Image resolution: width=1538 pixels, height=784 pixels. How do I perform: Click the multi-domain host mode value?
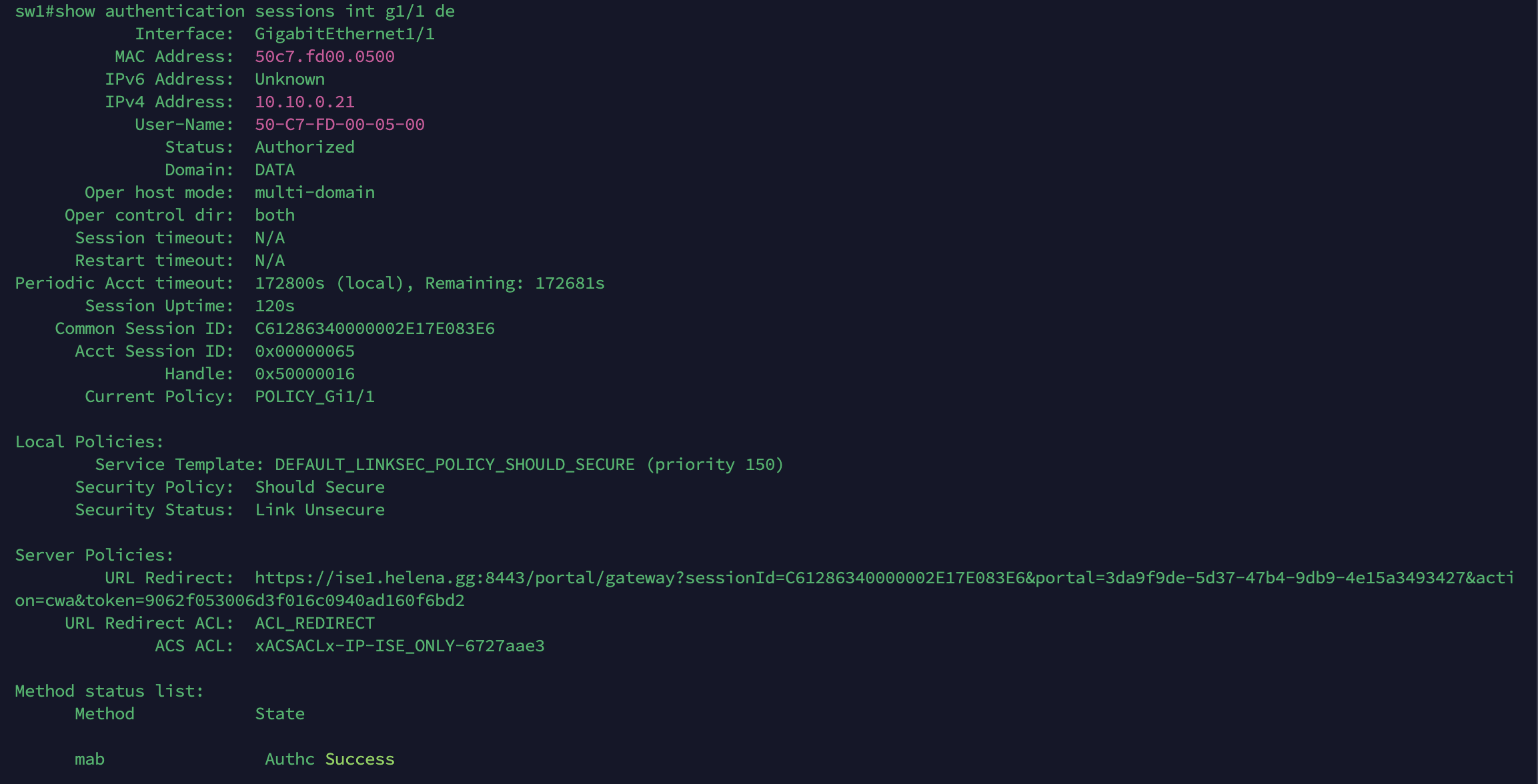click(x=315, y=193)
